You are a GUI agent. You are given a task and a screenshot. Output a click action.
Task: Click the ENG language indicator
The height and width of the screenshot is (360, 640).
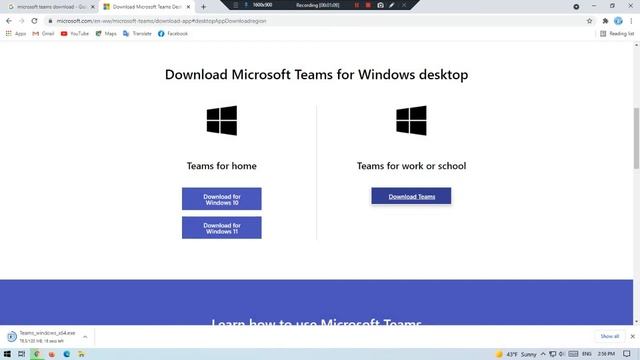[587, 354]
